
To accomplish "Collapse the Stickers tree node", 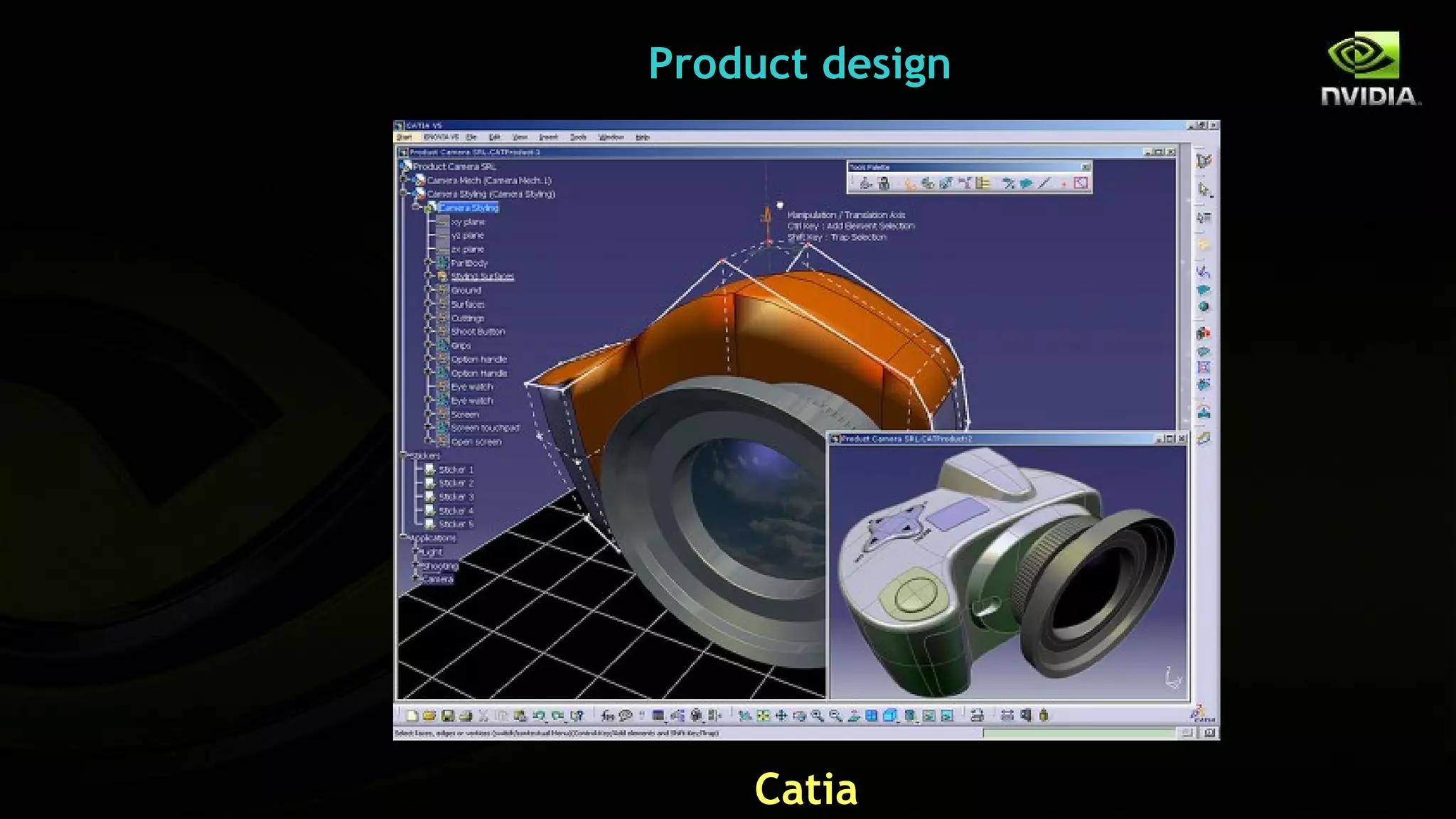I will coord(404,455).
